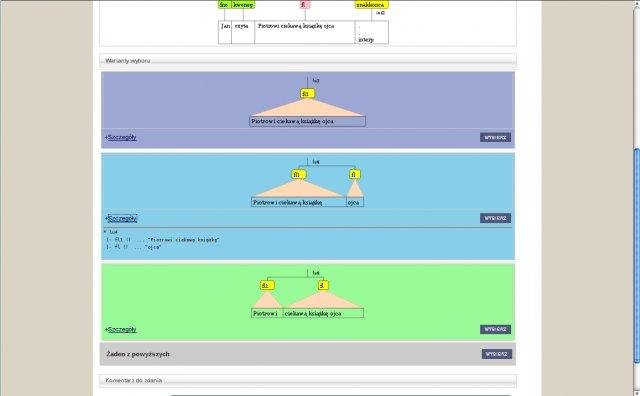Click the detail line with "Piotrowi ciekawą książkę"

point(163,240)
